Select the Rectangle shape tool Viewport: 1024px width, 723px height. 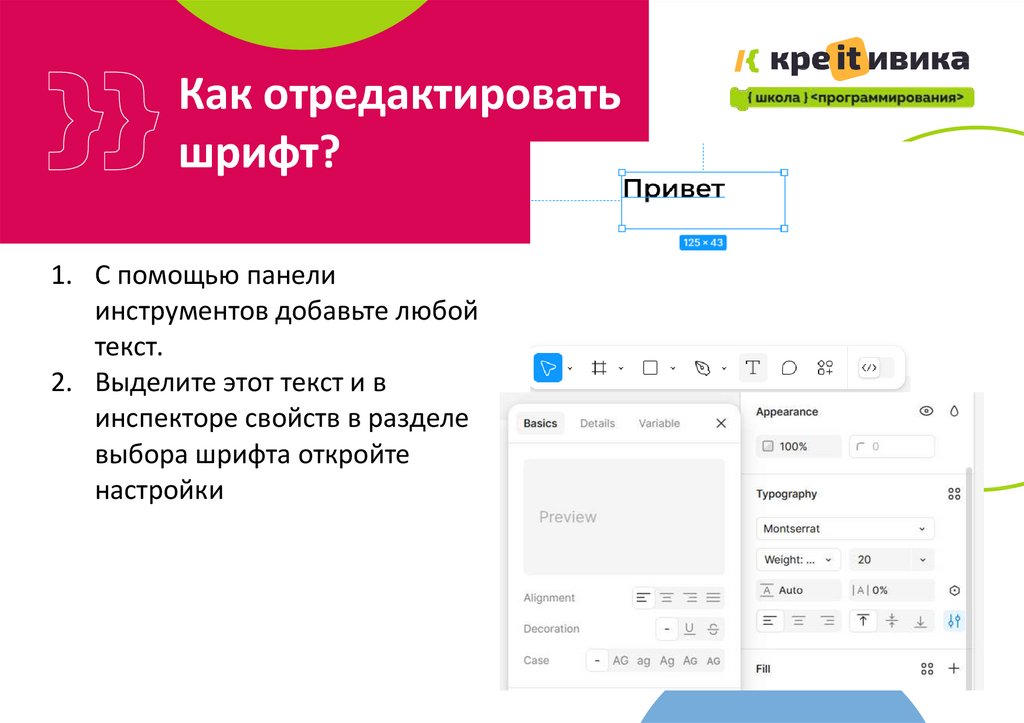(649, 368)
